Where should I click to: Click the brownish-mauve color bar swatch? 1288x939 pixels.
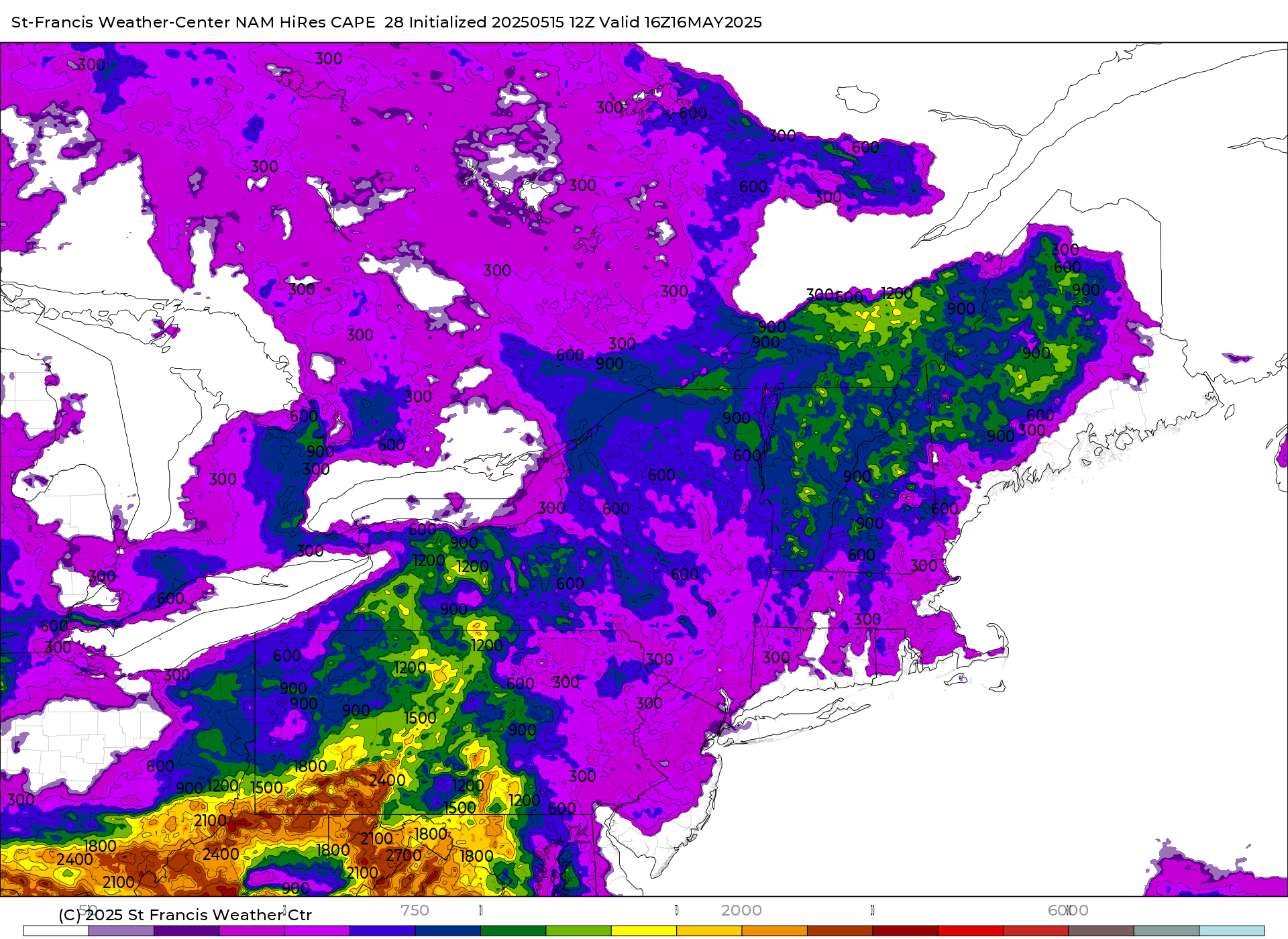point(1102,931)
